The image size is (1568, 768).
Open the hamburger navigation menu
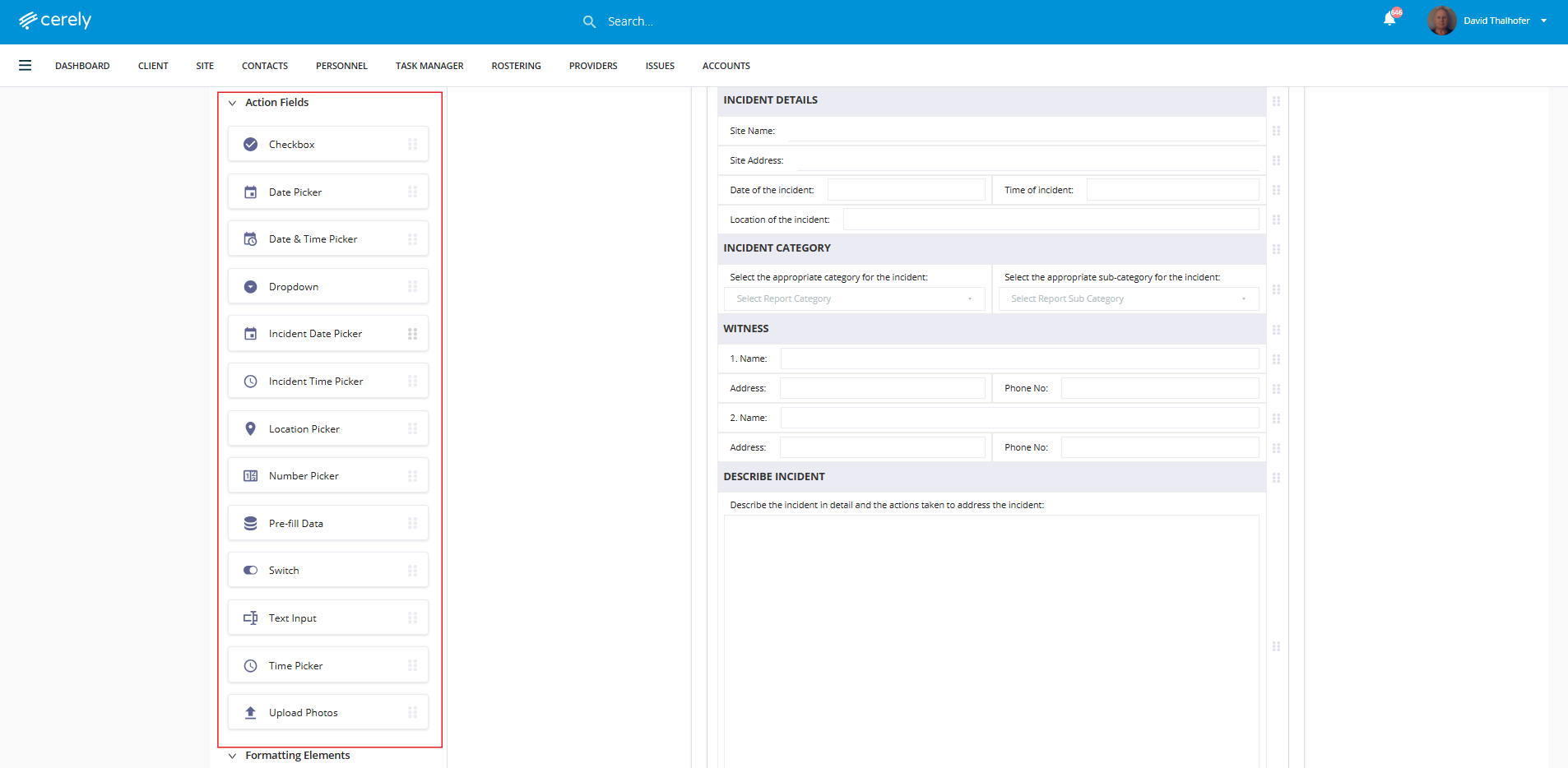click(25, 66)
